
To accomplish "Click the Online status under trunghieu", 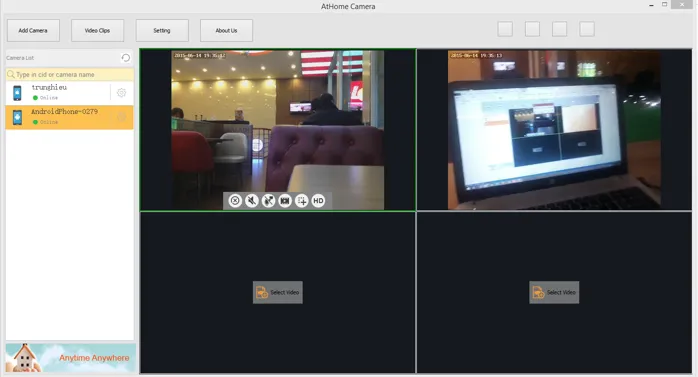I will pyautogui.click(x=45, y=97).
